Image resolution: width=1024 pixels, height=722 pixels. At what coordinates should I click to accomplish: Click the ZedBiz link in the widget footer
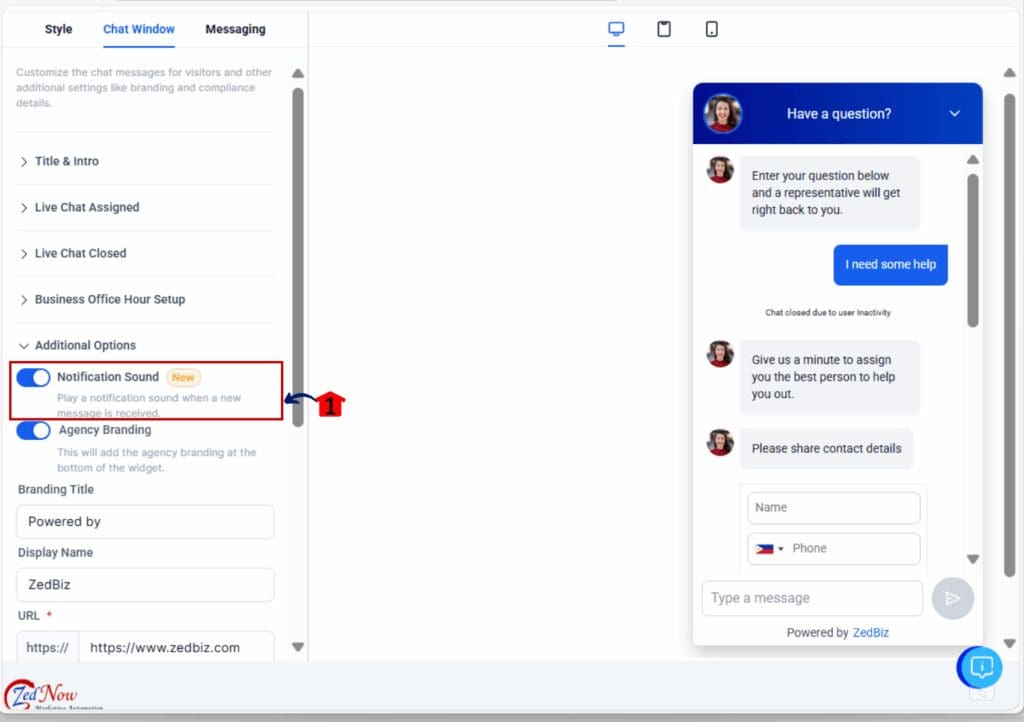[870, 632]
